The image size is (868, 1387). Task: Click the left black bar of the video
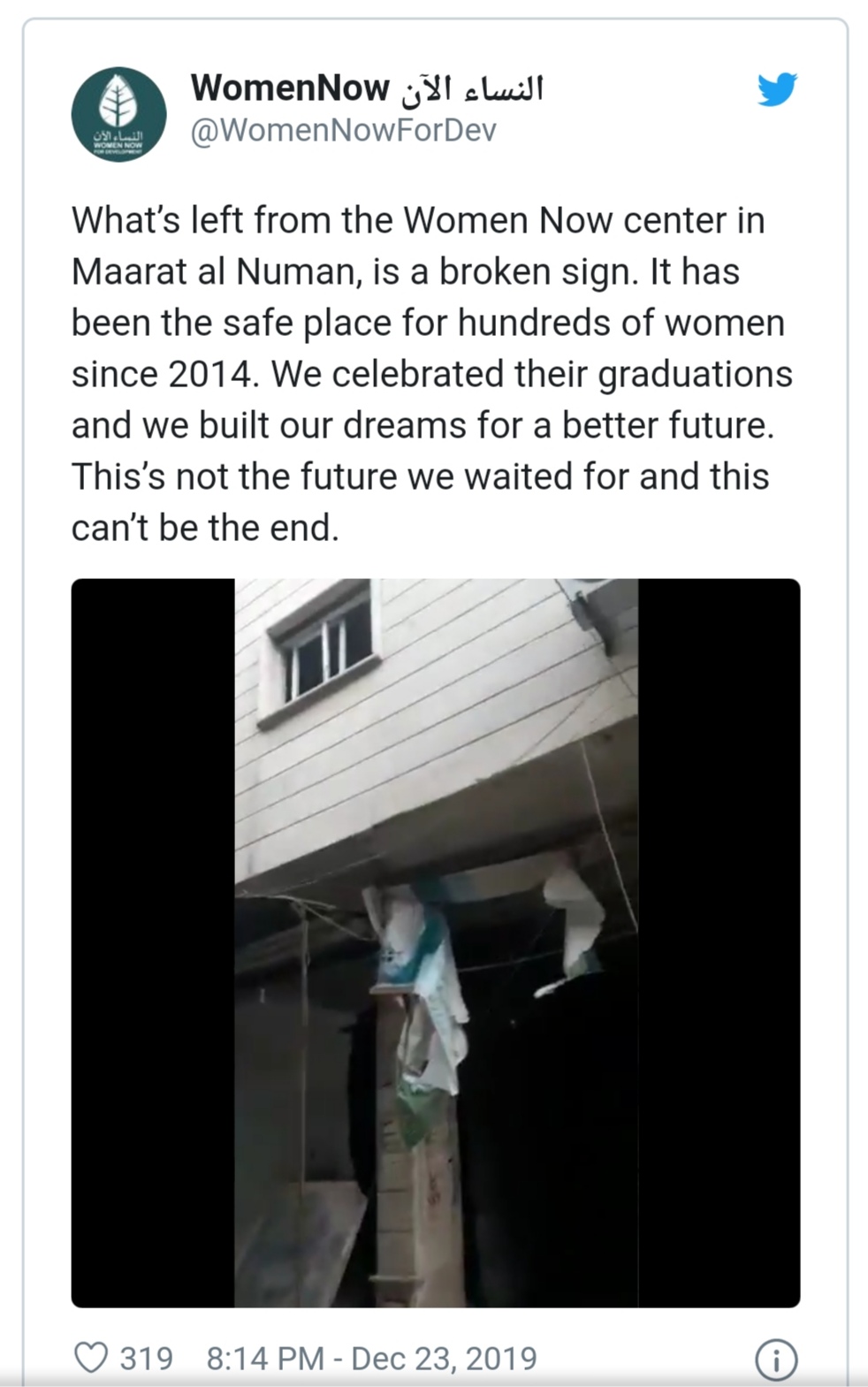(x=153, y=943)
